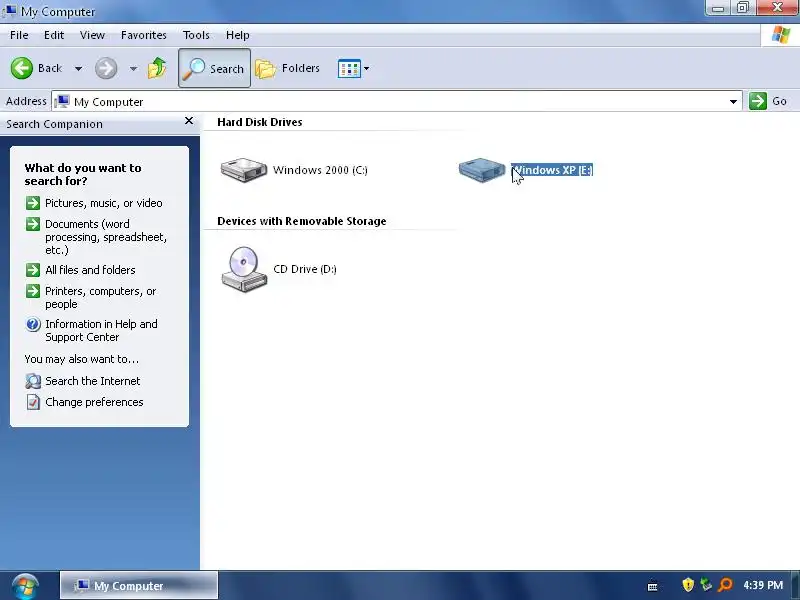
Task: Search All files and folders
Action: [90, 270]
